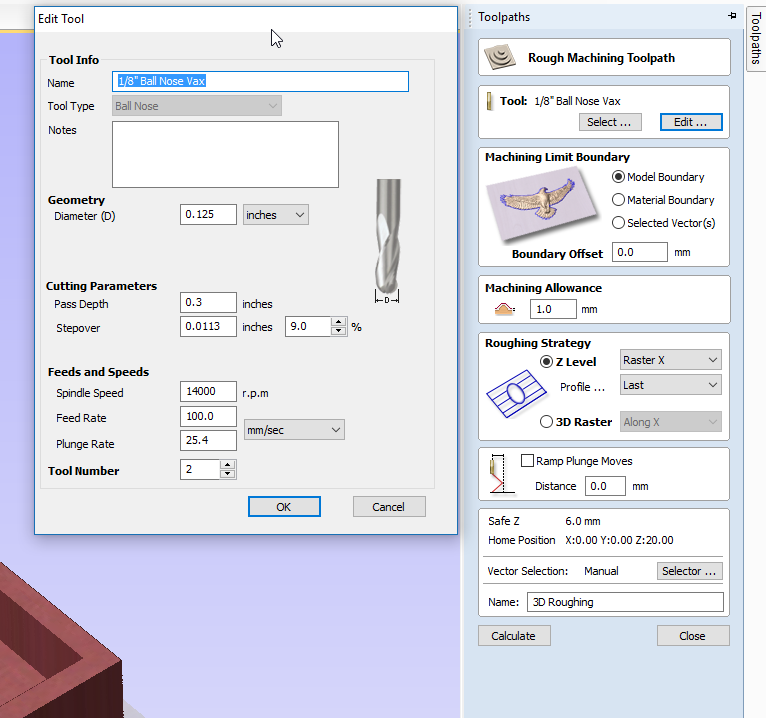Click the ball nose tool illustration

coord(387,241)
